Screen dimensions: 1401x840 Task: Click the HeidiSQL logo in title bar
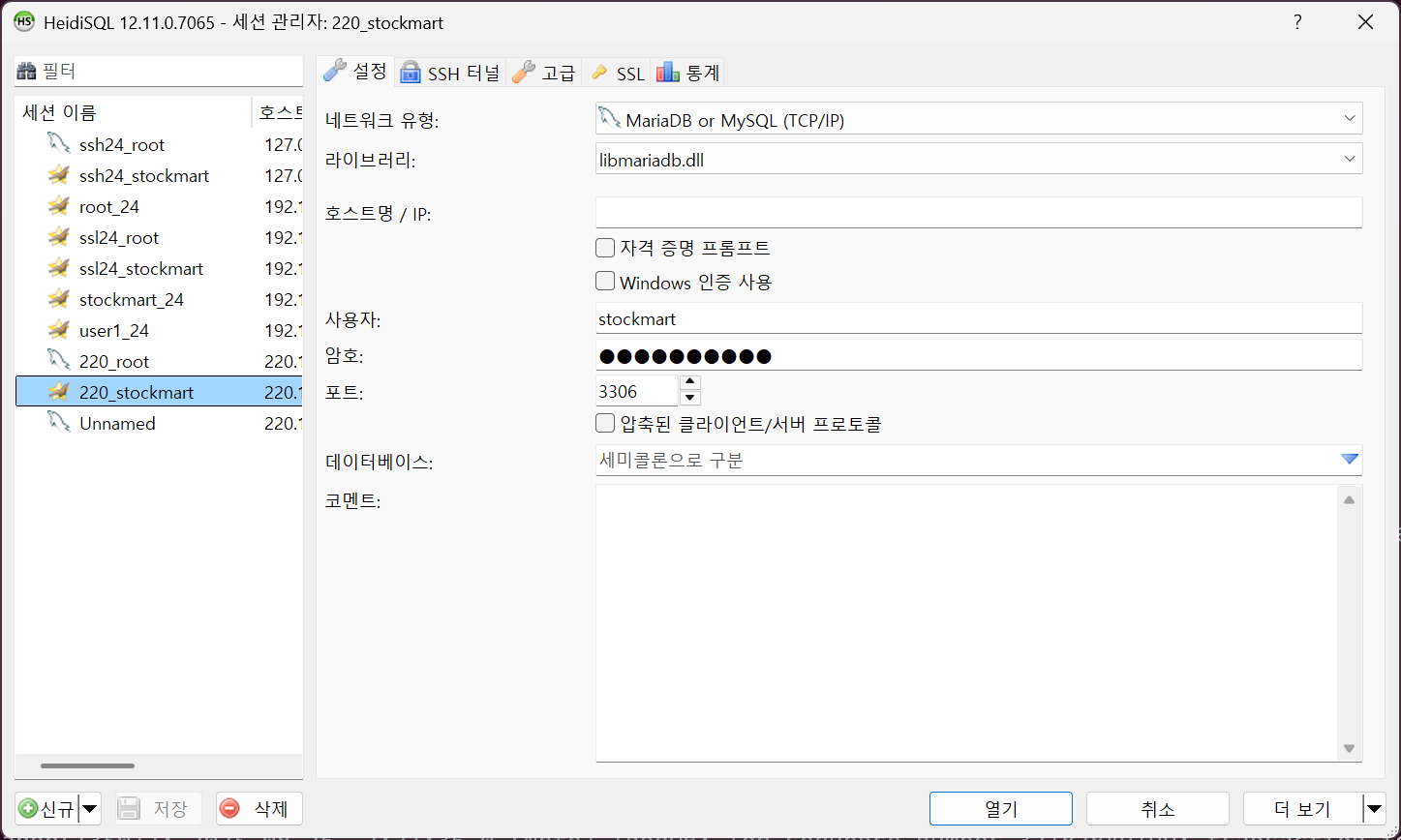click(x=24, y=22)
